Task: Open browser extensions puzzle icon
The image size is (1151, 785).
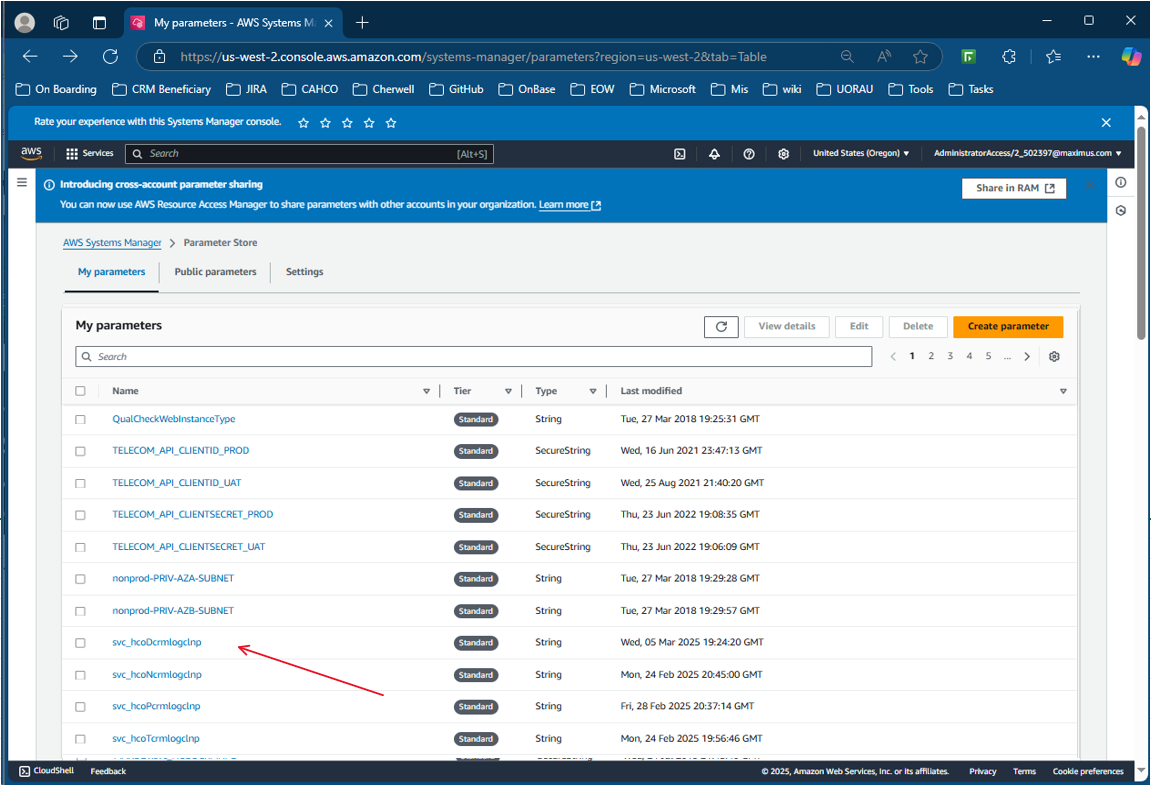Action: [x=1009, y=57]
